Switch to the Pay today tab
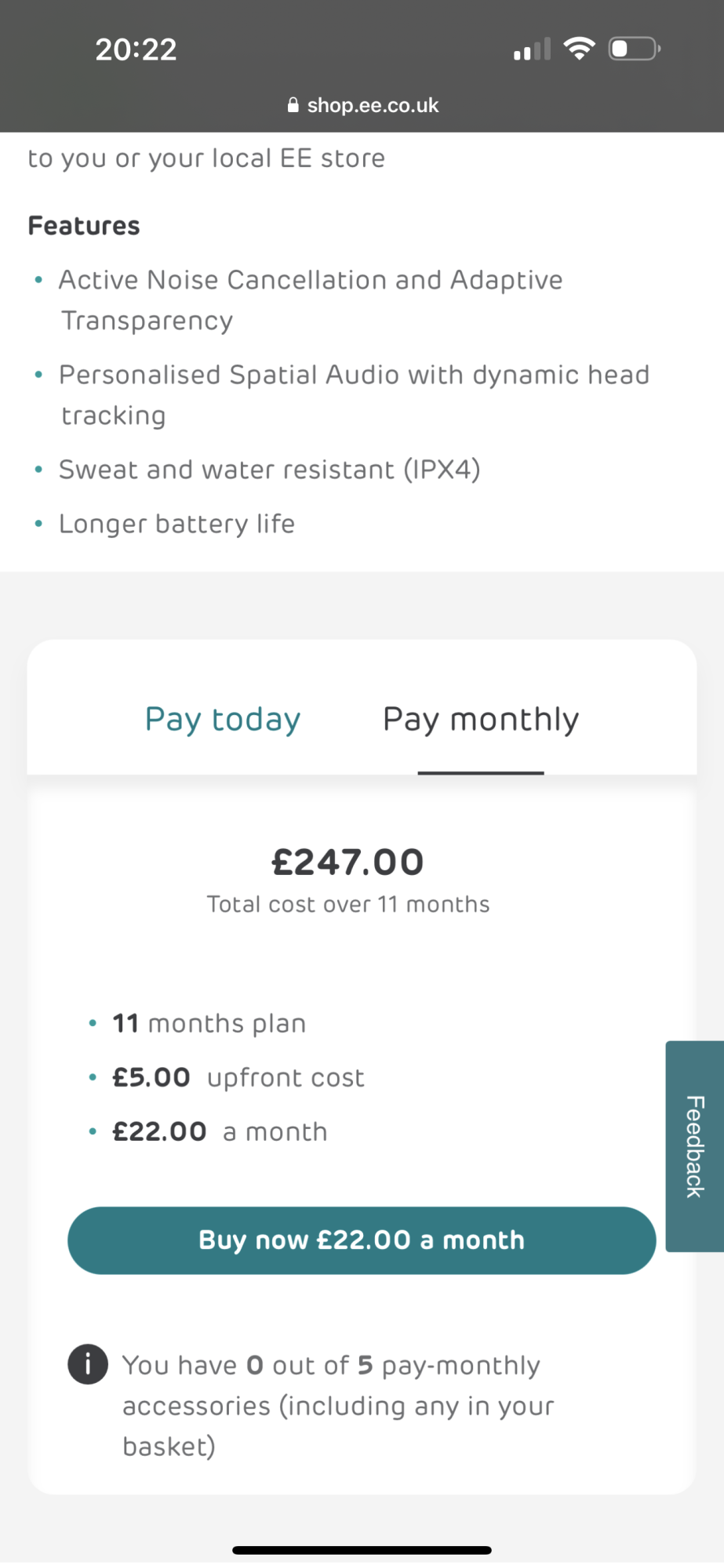The image size is (724, 1568). pyautogui.click(x=223, y=719)
